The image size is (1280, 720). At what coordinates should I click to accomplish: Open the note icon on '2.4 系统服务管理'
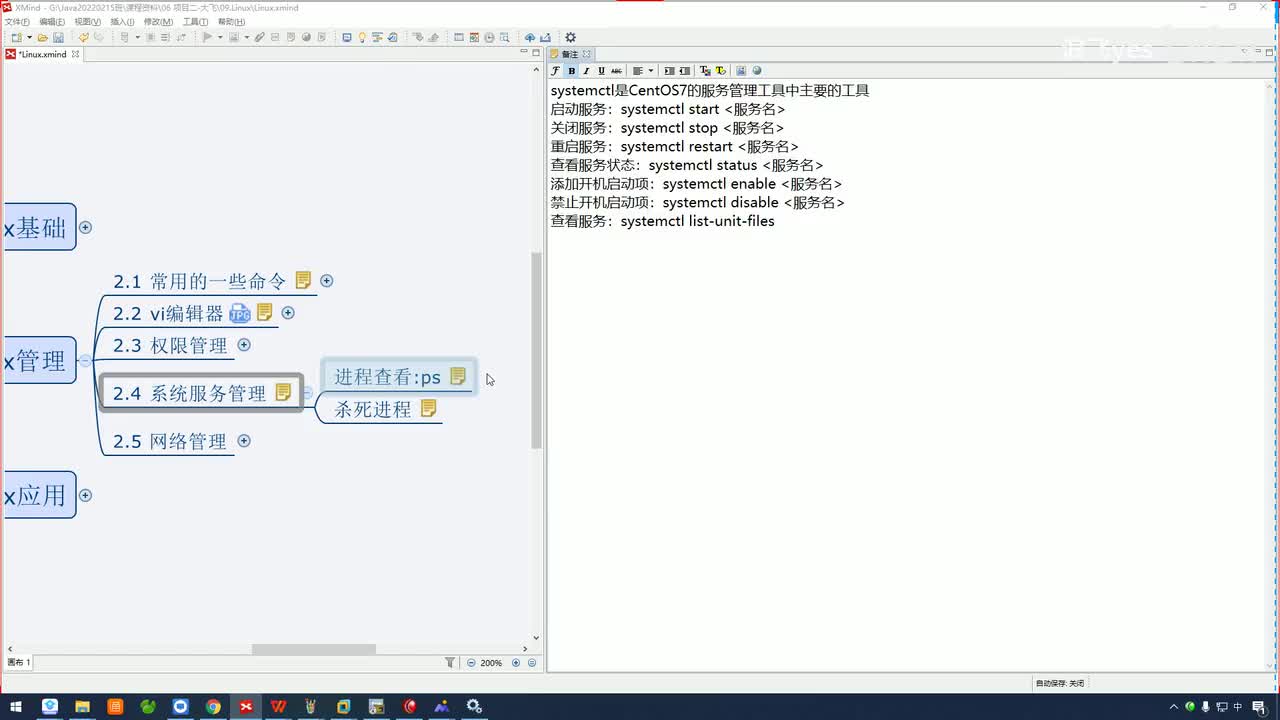click(x=283, y=392)
